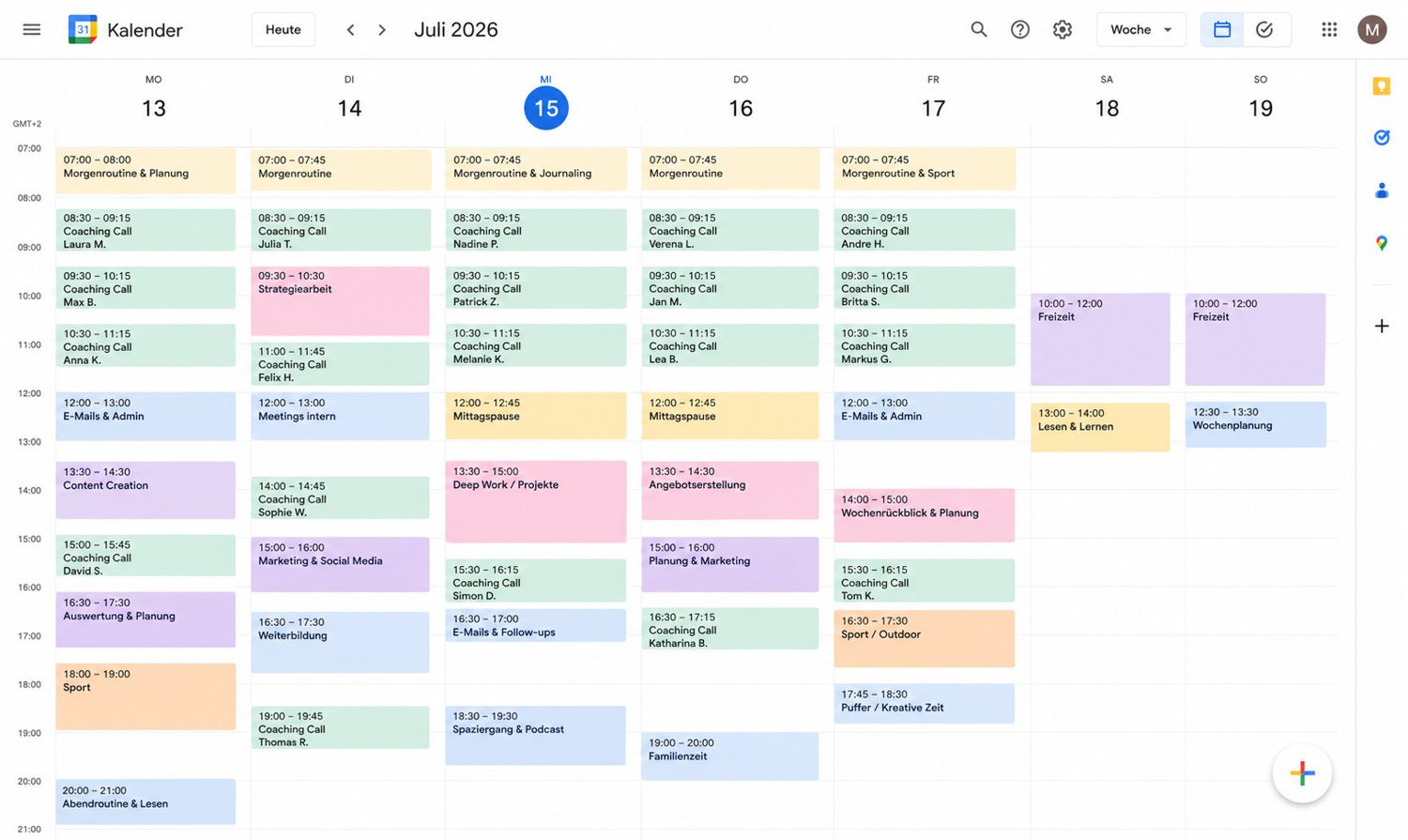Switch to calendar view icon
1408x840 pixels.
(1222, 29)
